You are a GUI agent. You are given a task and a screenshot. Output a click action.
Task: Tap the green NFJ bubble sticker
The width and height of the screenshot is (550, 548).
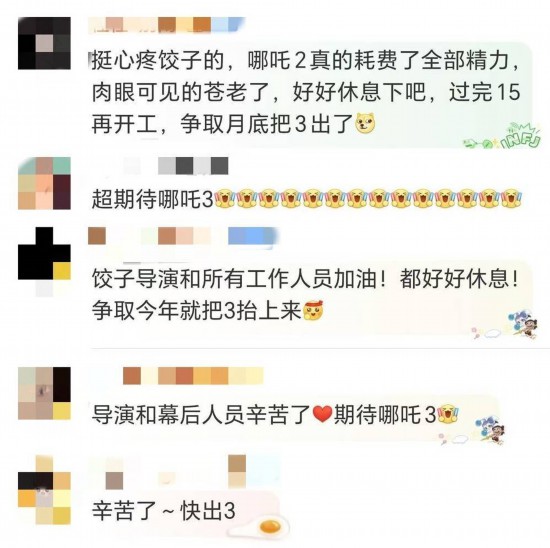coord(502,135)
